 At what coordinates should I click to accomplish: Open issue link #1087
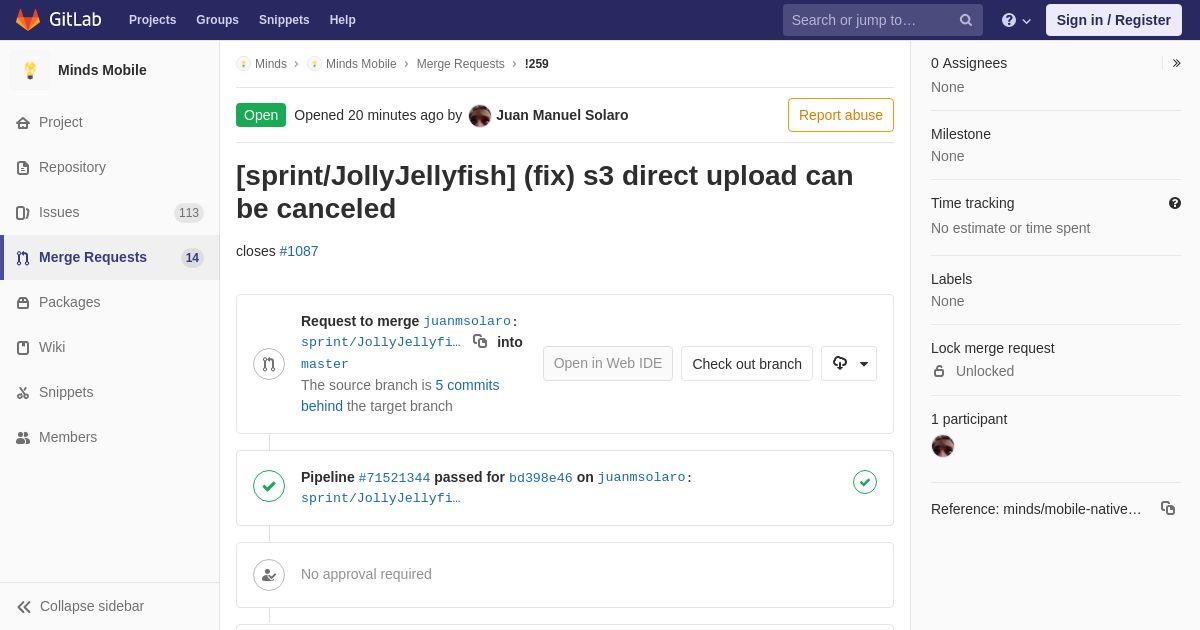coord(299,252)
